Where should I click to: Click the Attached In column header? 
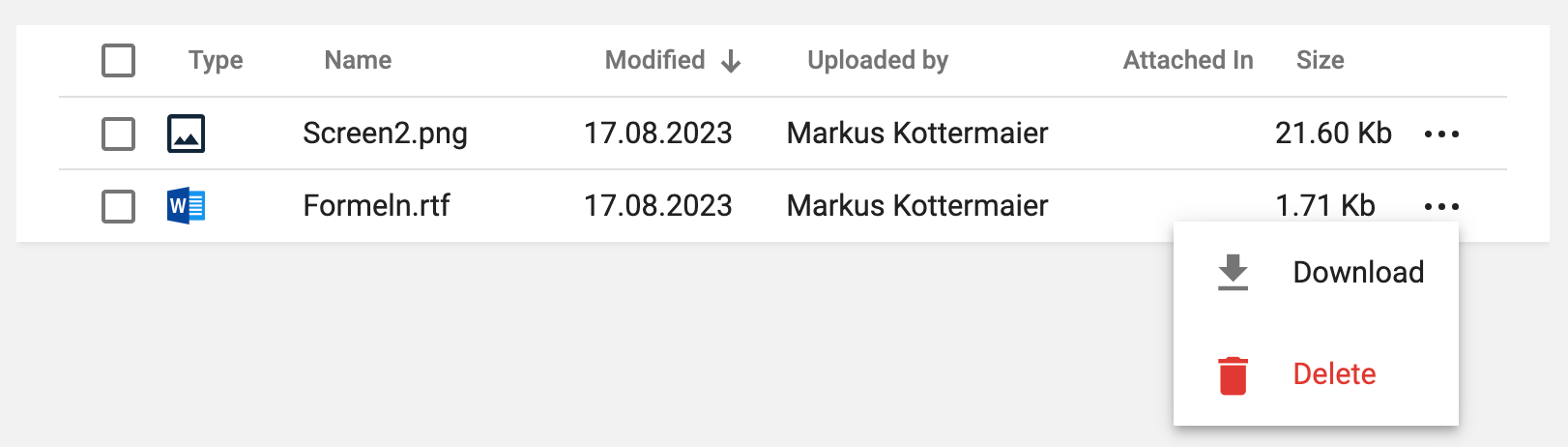[1188, 60]
